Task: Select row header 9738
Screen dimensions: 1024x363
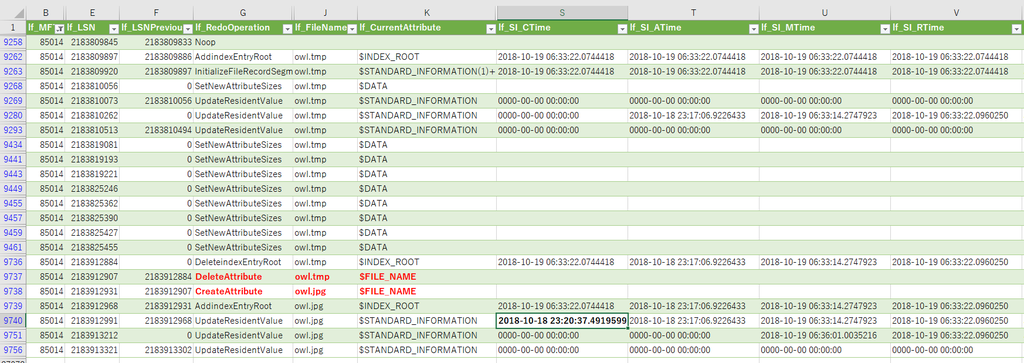Action: tap(13, 291)
